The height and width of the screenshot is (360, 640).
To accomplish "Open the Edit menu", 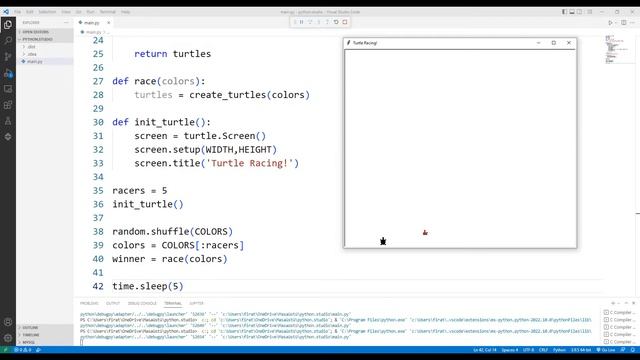I will click(x=30, y=12).
